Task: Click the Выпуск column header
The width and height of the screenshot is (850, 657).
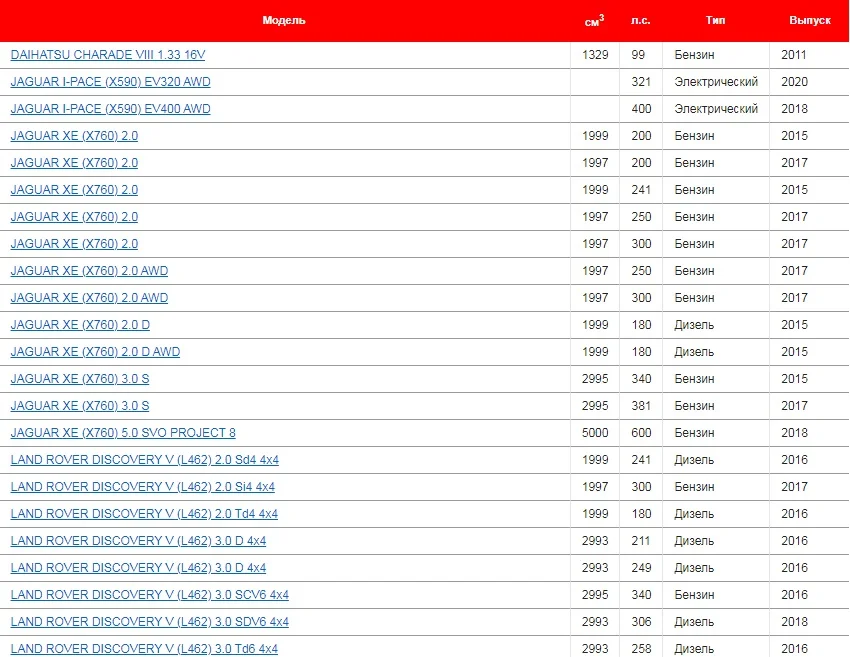Action: click(810, 21)
